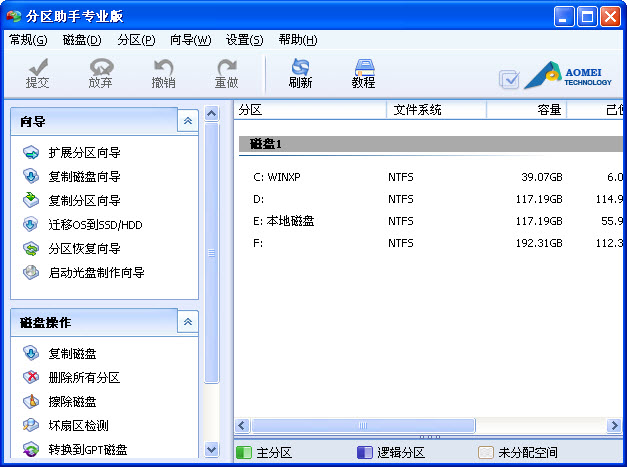Select 擦除磁盘 in disk operations

[x=72, y=402]
